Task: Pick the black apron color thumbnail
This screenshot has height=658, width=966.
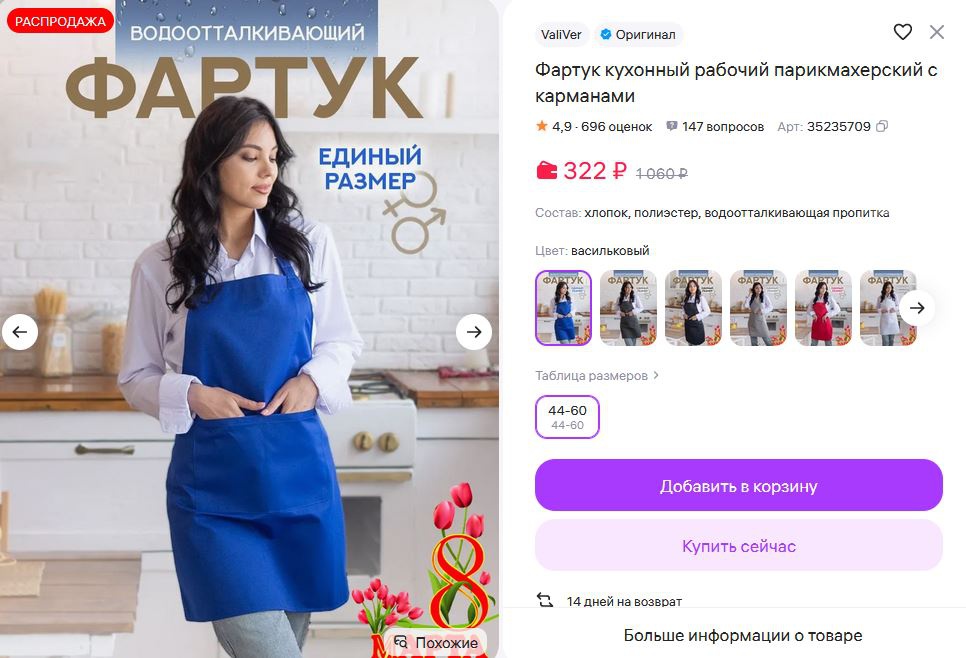Action: pyautogui.click(x=693, y=308)
